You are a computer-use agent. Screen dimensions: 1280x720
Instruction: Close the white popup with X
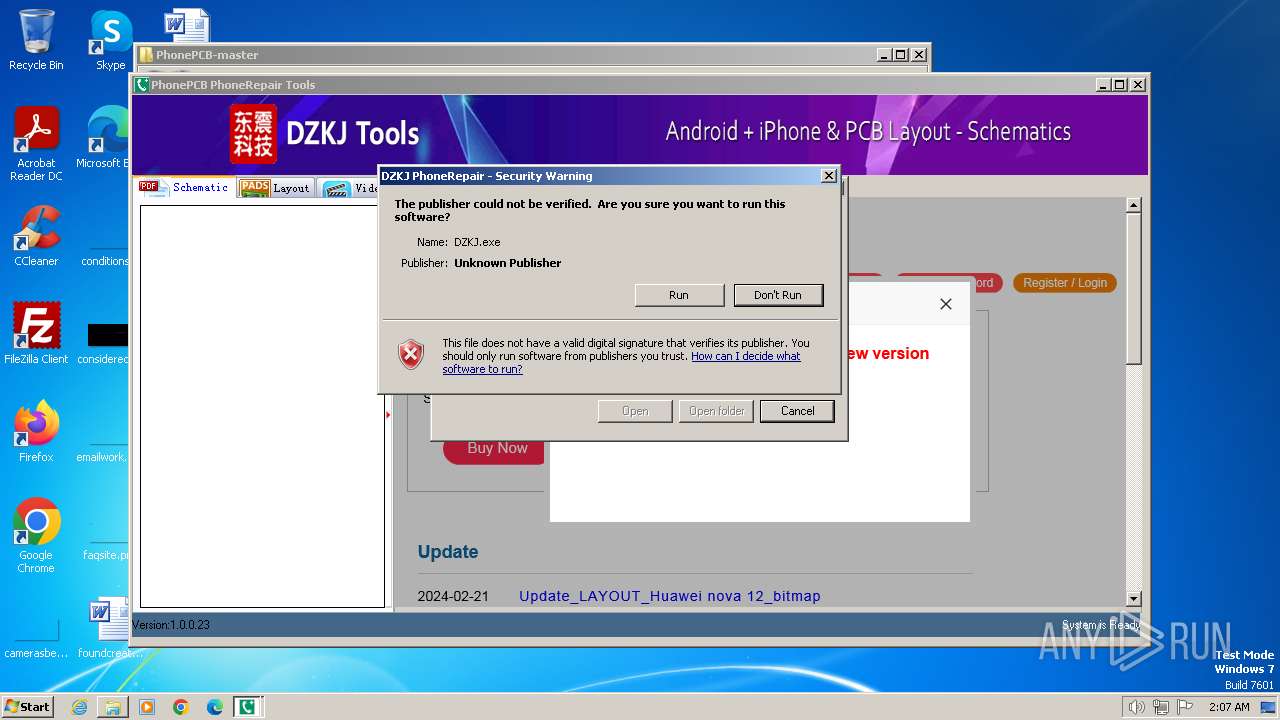[x=946, y=304]
